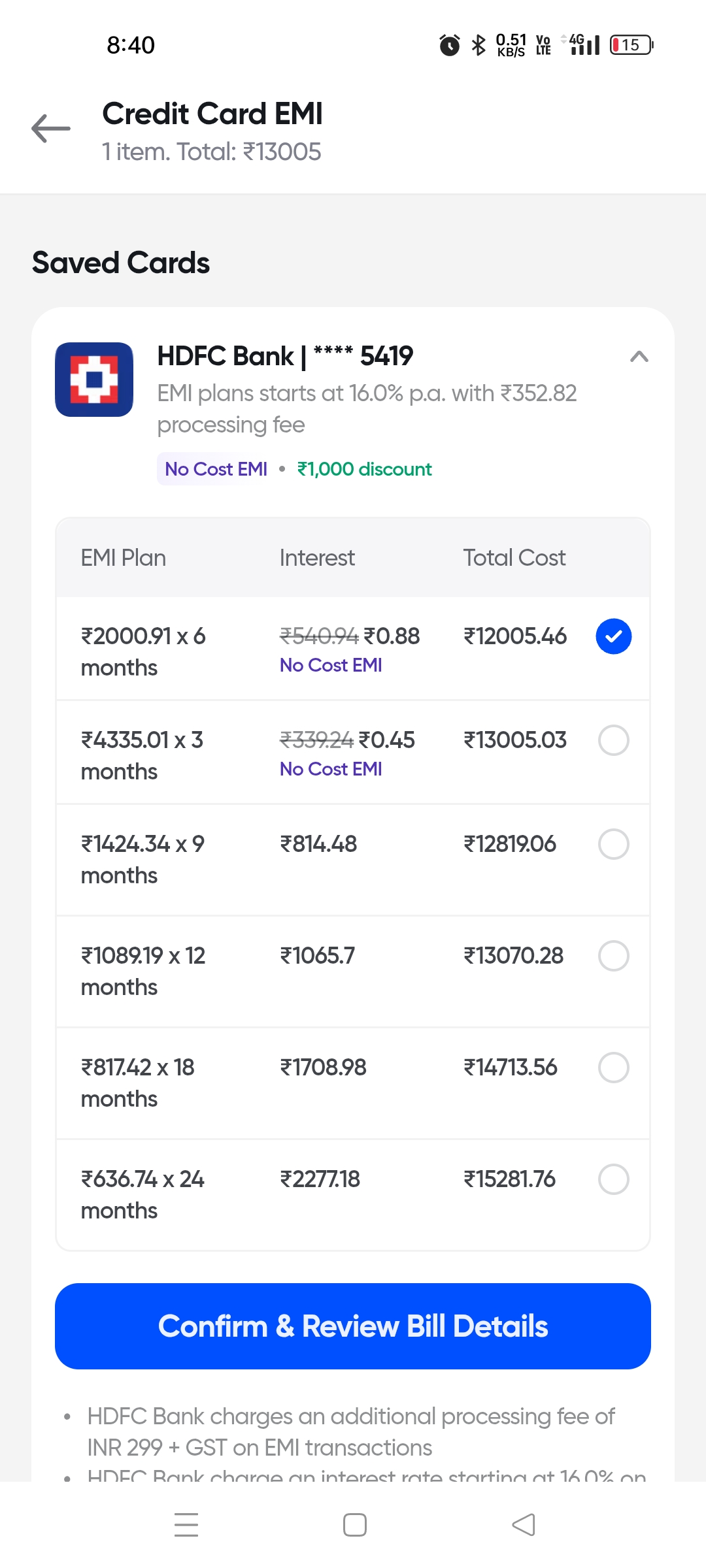Tap the selected 6 months plan checkmark
This screenshot has height=1568, width=706.
[x=613, y=636]
